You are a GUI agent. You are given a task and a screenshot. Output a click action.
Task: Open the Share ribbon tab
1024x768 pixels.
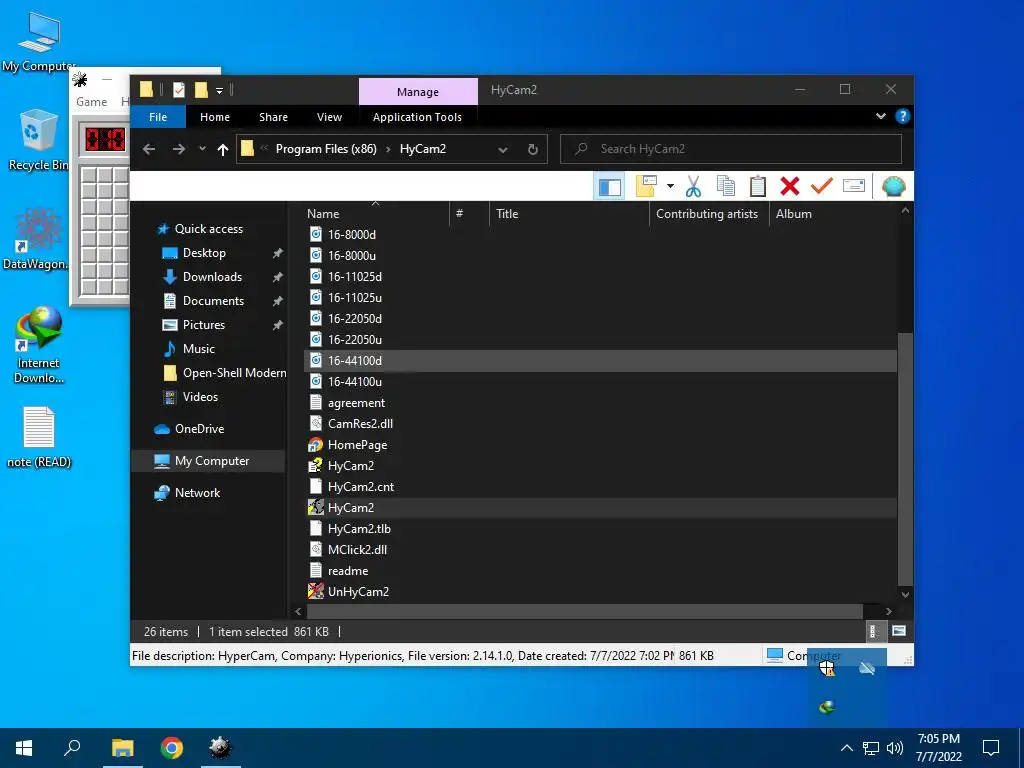click(273, 117)
